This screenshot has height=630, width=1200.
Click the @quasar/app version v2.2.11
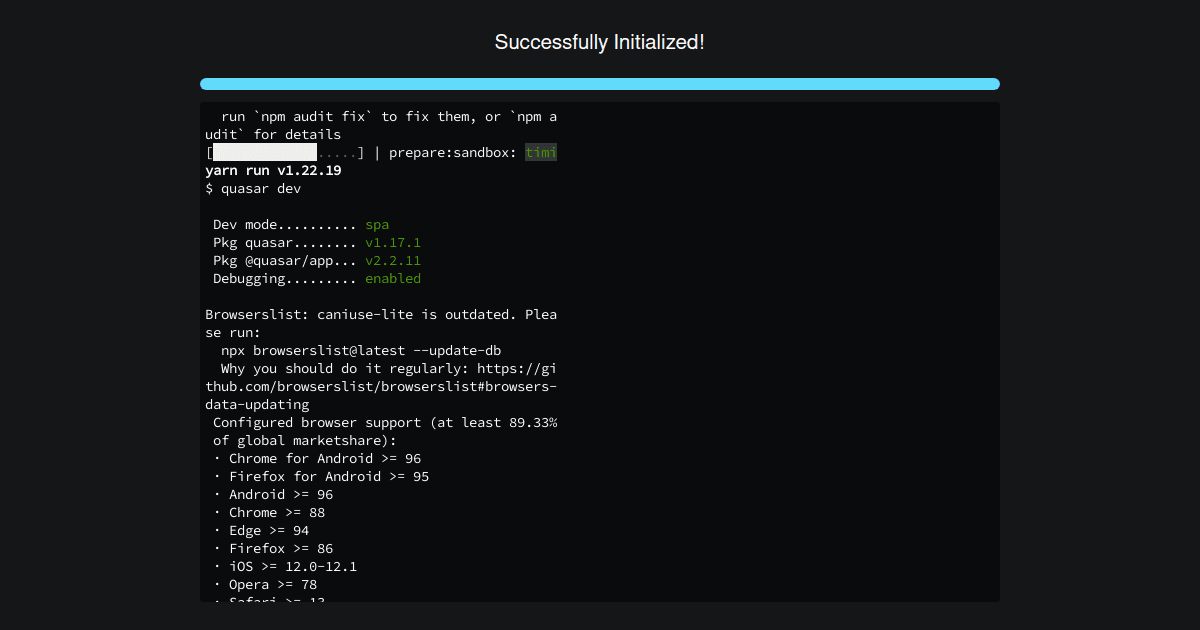[393, 260]
